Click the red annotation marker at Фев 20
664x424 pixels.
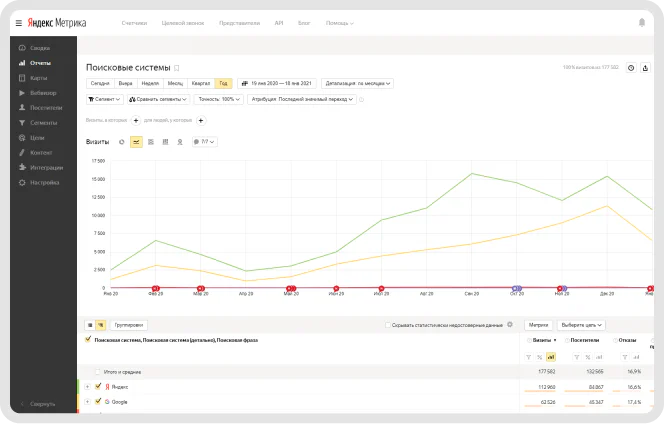tap(155, 288)
